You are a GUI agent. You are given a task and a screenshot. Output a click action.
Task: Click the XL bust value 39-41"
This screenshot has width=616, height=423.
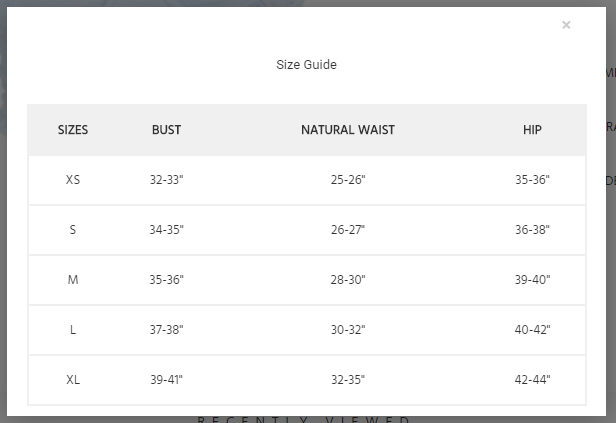[x=166, y=380]
